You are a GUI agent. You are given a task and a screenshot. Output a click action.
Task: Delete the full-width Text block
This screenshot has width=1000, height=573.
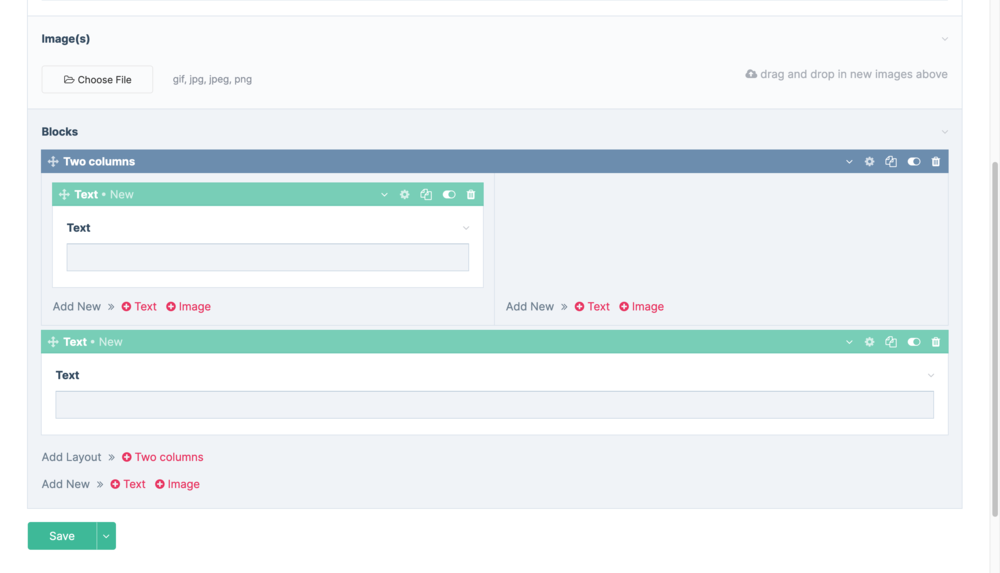pos(936,342)
